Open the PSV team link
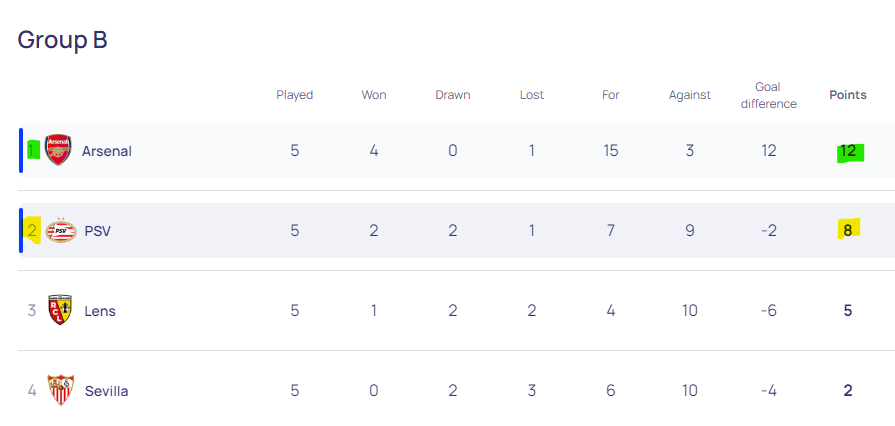 [x=98, y=231]
